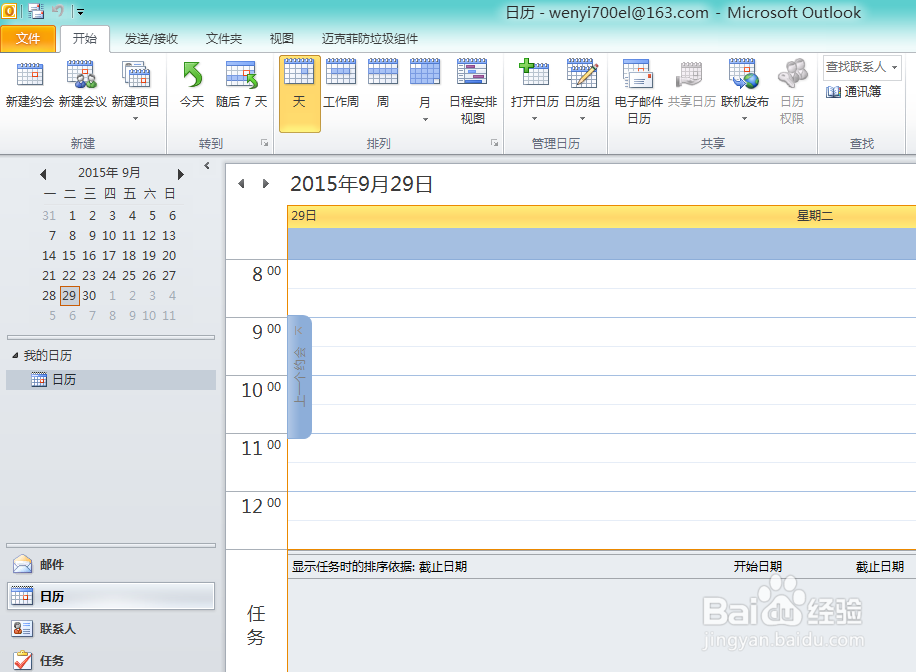Select the 迈克菲防垃圾组件 tab
This screenshot has height=672, width=916.
(x=370, y=39)
